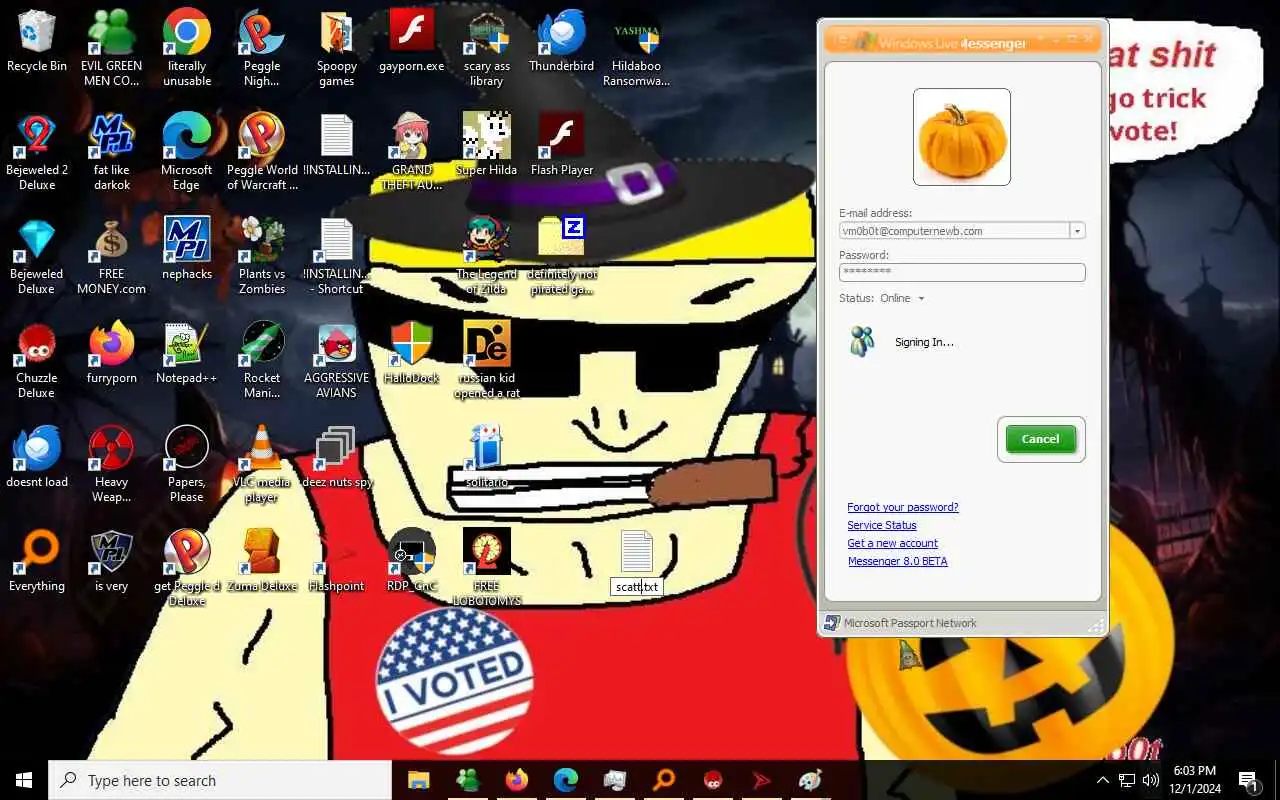
Task: Select the 'definitely not pirated' zip folder
Action: tap(562, 255)
